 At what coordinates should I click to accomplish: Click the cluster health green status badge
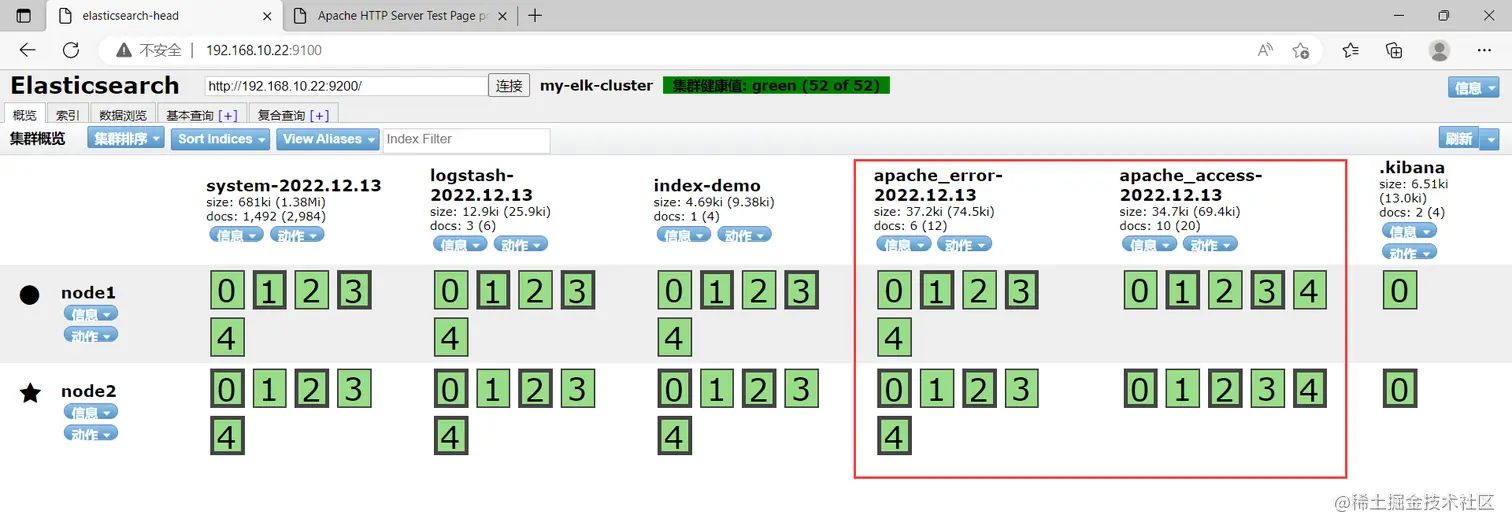[776, 86]
